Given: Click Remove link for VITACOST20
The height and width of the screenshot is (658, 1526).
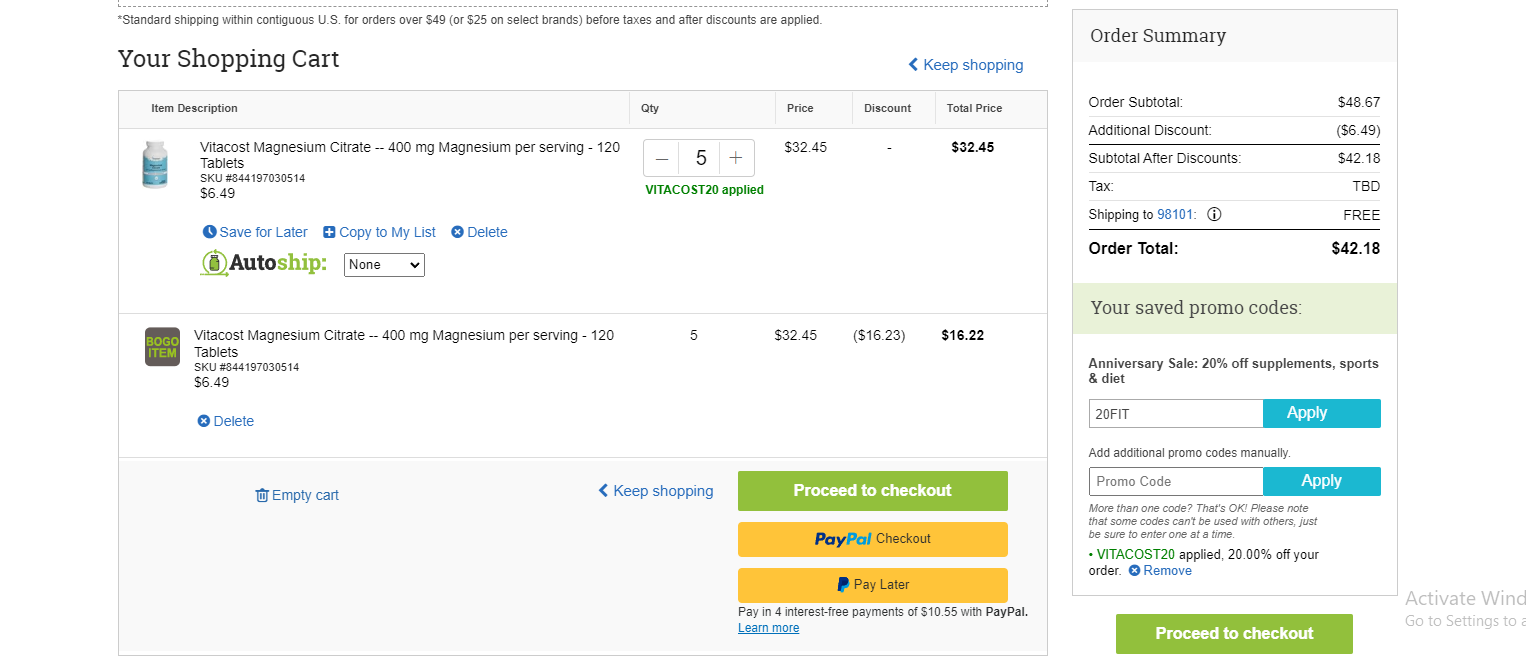Looking at the screenshot, I should click(x=1167, y=571).
